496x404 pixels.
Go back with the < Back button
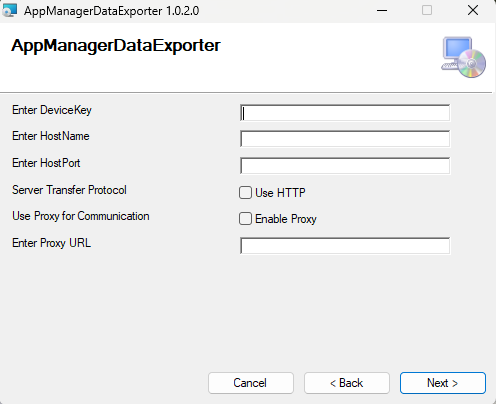coord(347,383)
